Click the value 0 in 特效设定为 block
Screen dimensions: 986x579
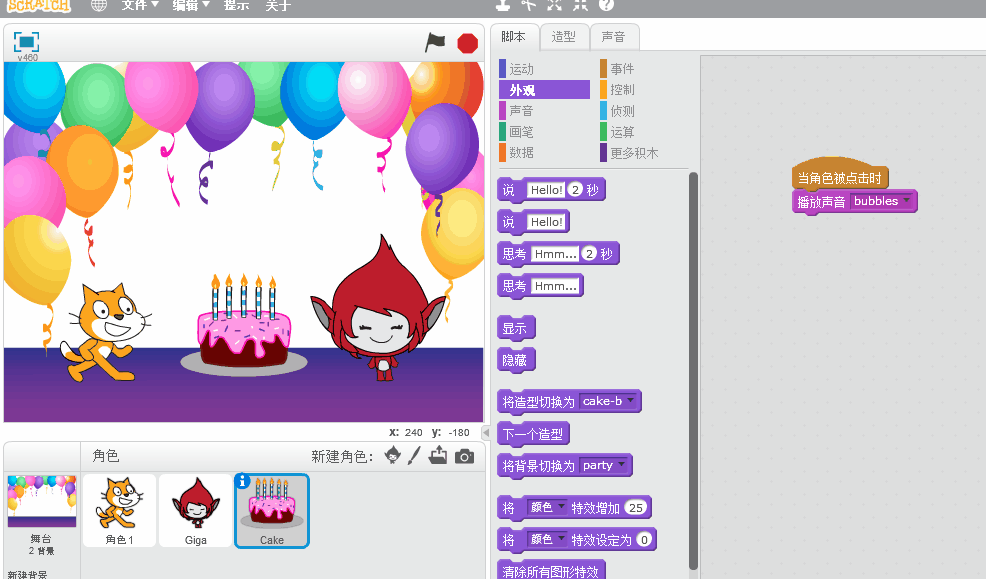644,539
